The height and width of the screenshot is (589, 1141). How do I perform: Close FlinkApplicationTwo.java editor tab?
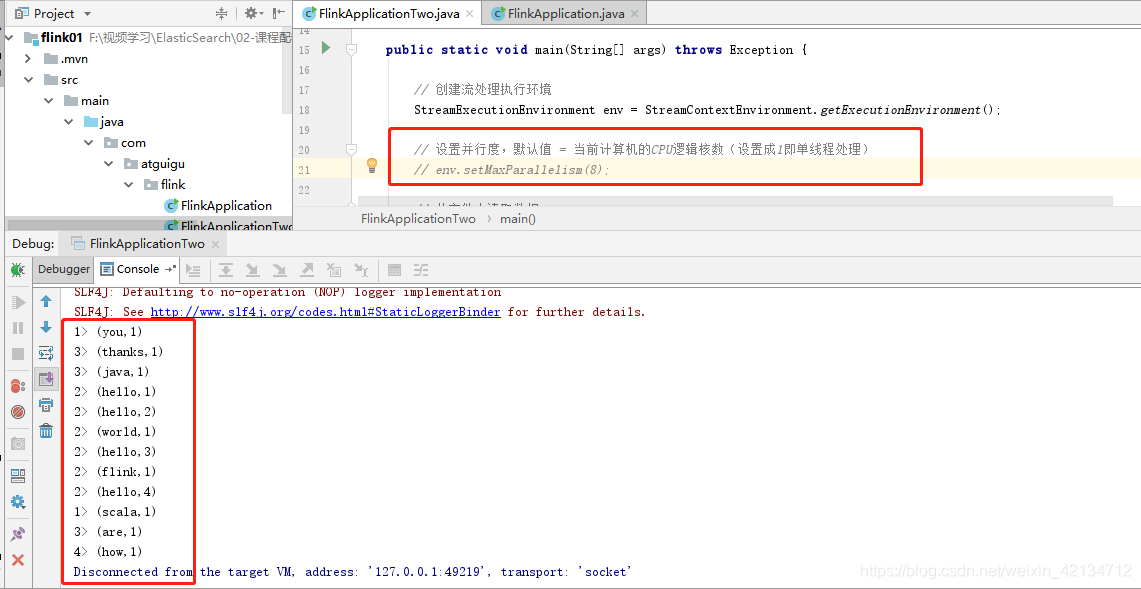point(469,14)
